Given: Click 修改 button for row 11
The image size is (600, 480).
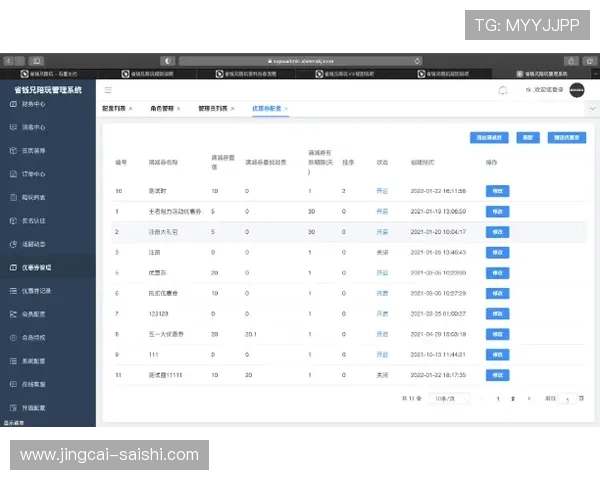Looking at the screenshot, I should tap(497, 375).
